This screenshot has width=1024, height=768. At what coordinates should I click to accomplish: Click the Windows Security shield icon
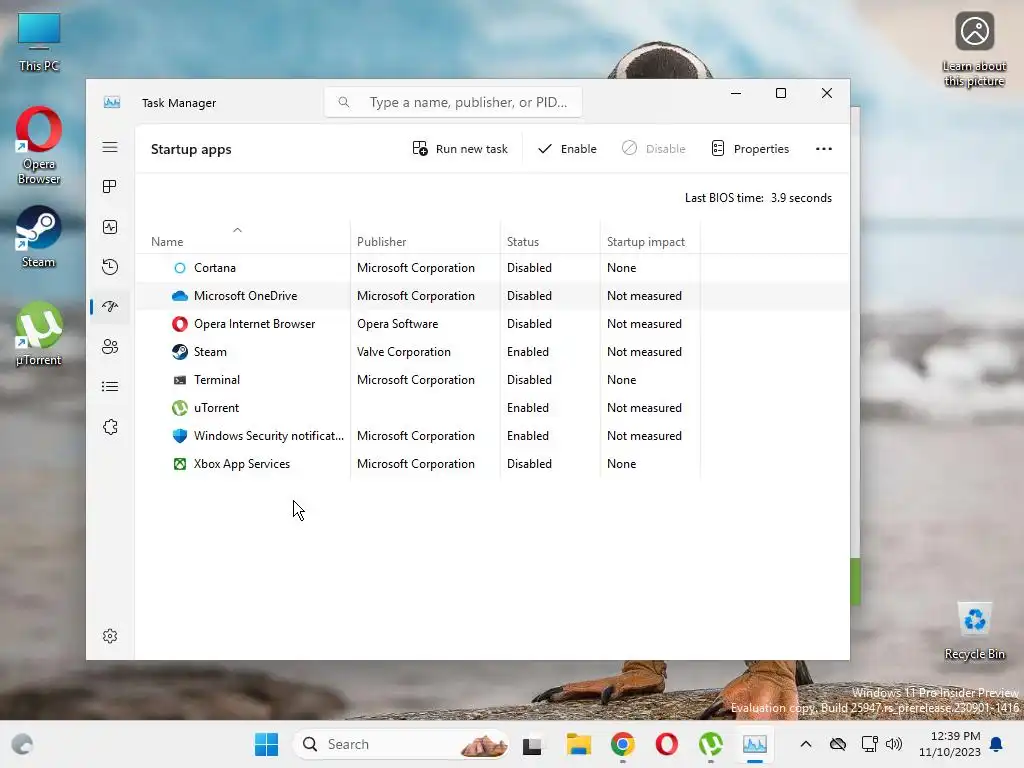180,436
